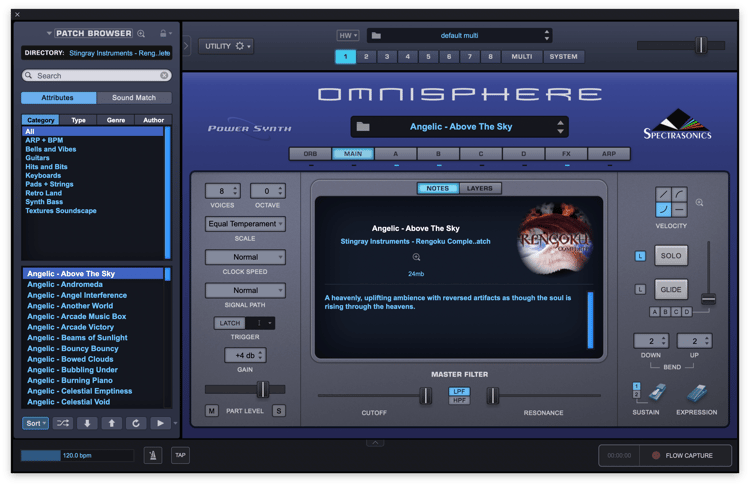The width and height of the screenshot is (750, 486).
Task: Click the Voices stepper arrows
Action: [235, 191]
